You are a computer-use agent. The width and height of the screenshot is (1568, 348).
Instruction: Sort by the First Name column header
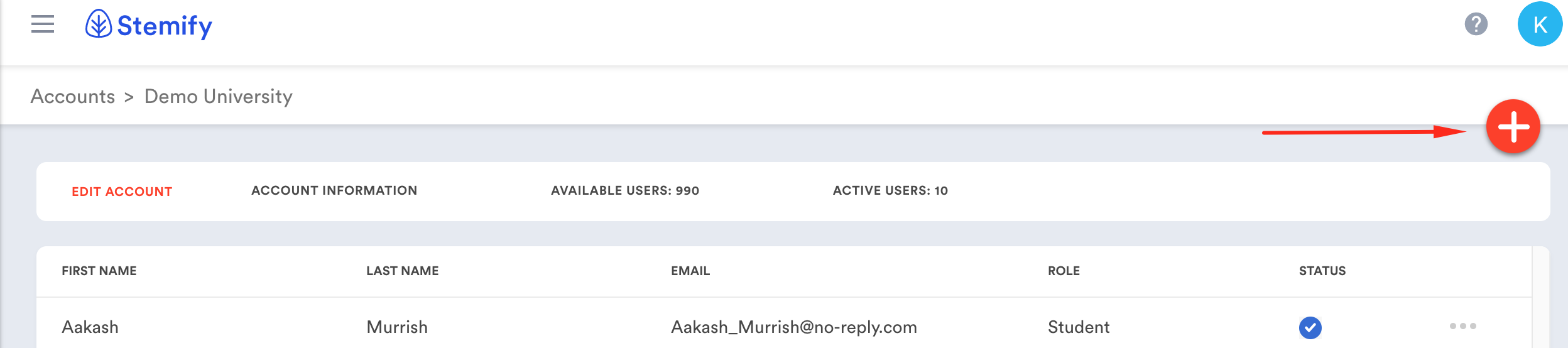(99, 271)
